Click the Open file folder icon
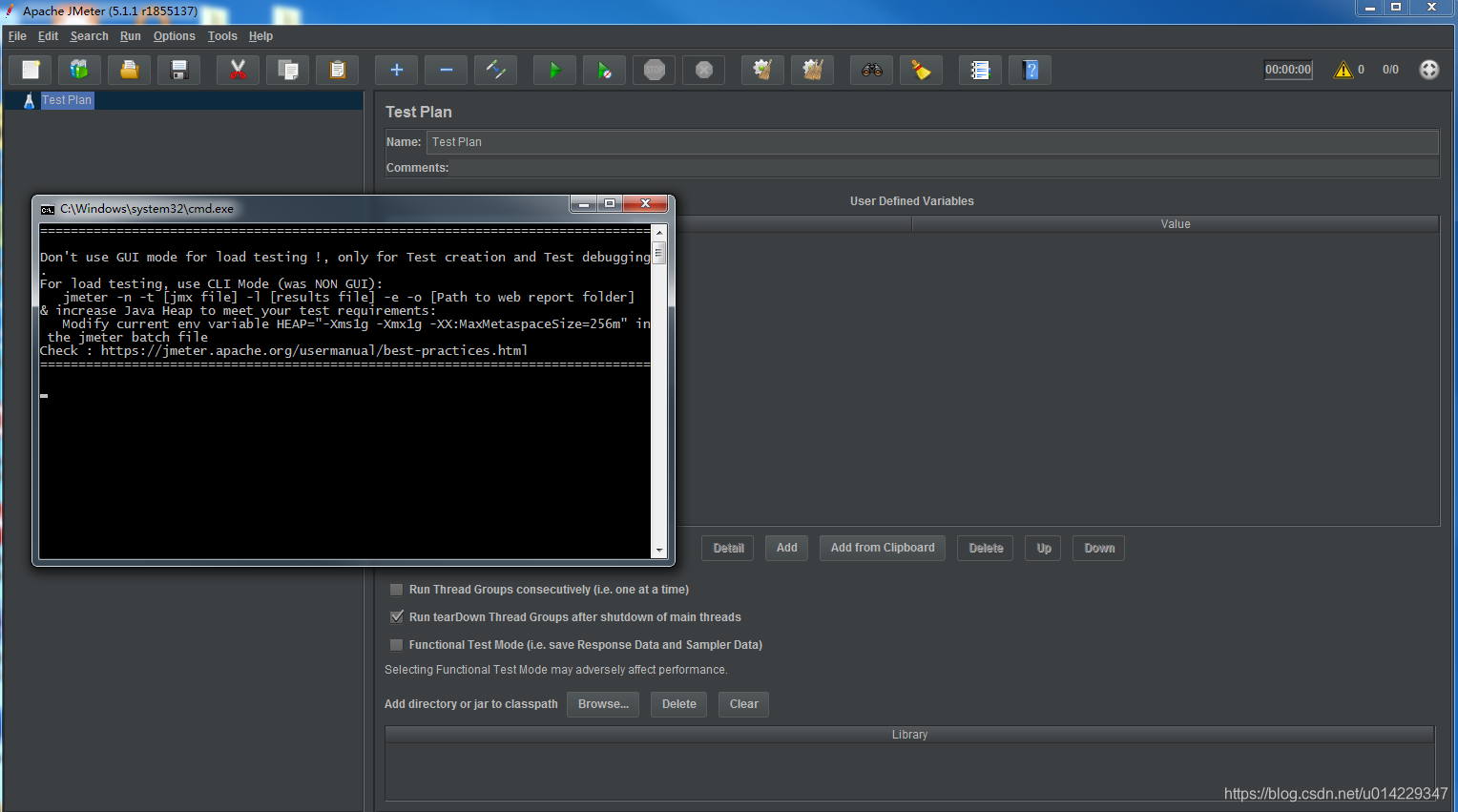The width and height of the screenshot is (1458, 812). pos(130,70)
